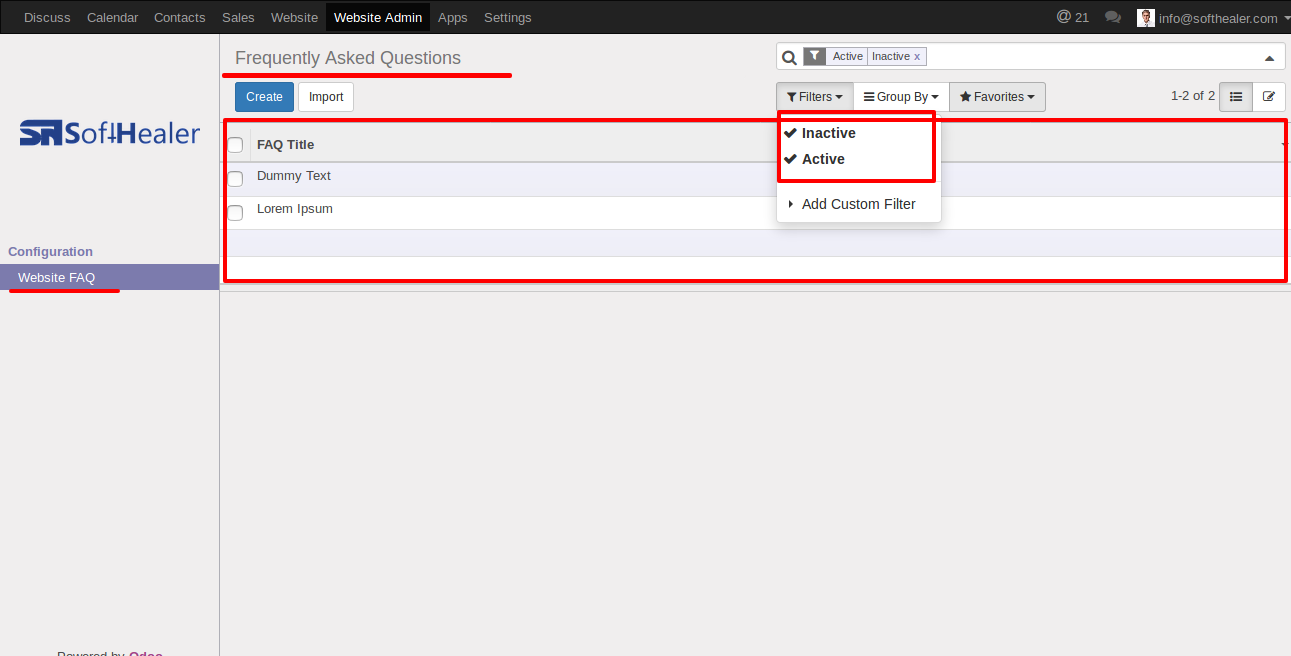Open the @ mentions notification counter

[1073, 17]
